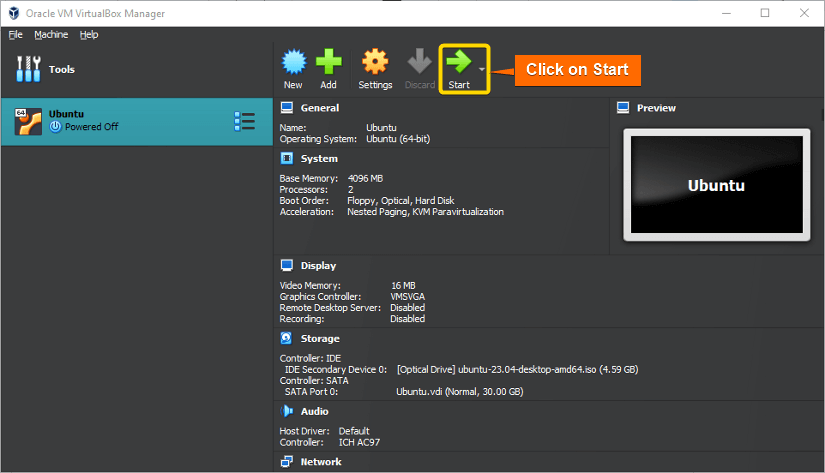Open Network settings via heading link
Viewport: 825px width, 473px height.
coord(321,462)
